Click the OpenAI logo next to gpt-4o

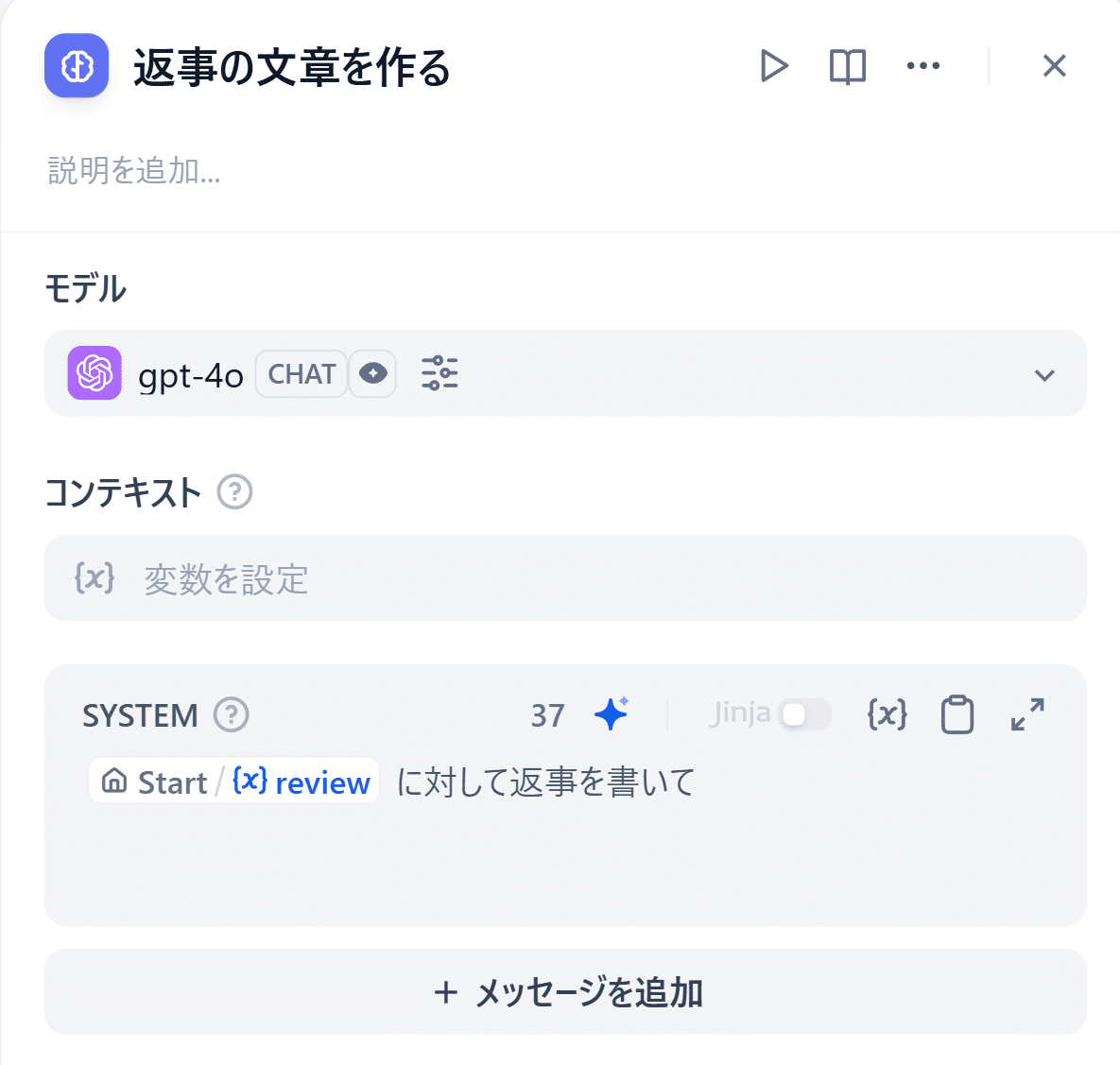click(x=95, y=373)
